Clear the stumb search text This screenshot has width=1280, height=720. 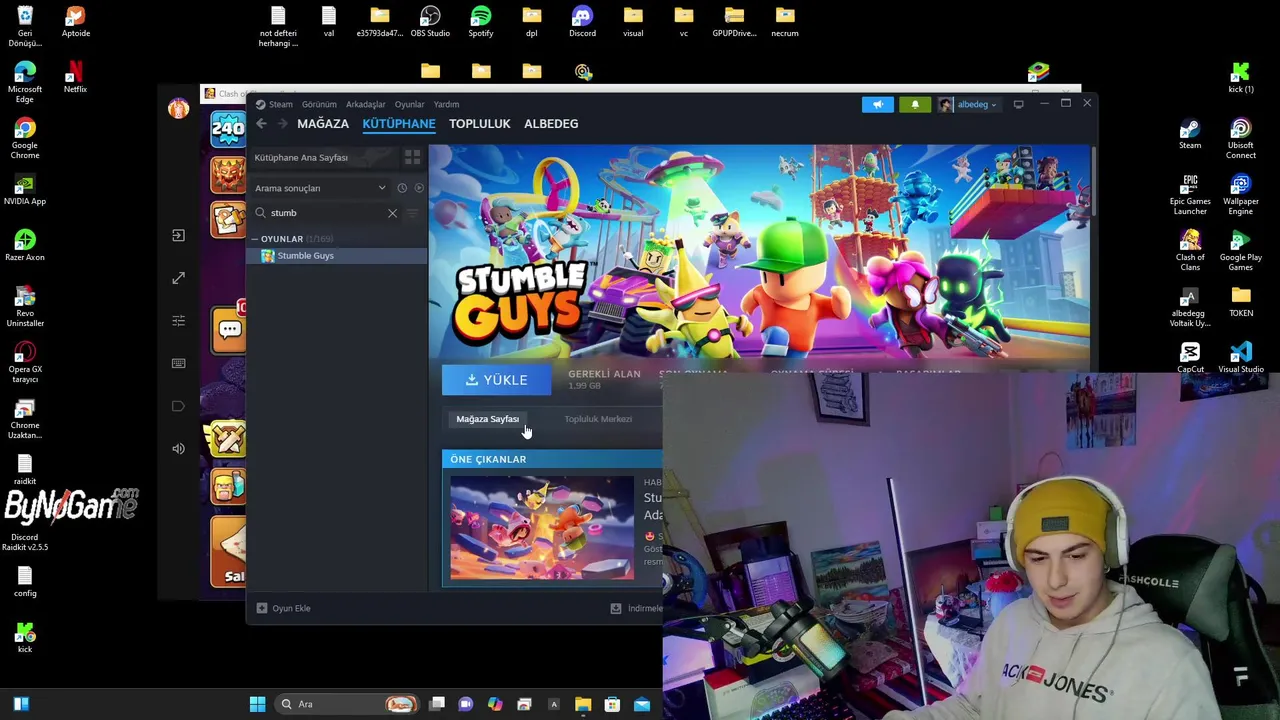(392, 213)
